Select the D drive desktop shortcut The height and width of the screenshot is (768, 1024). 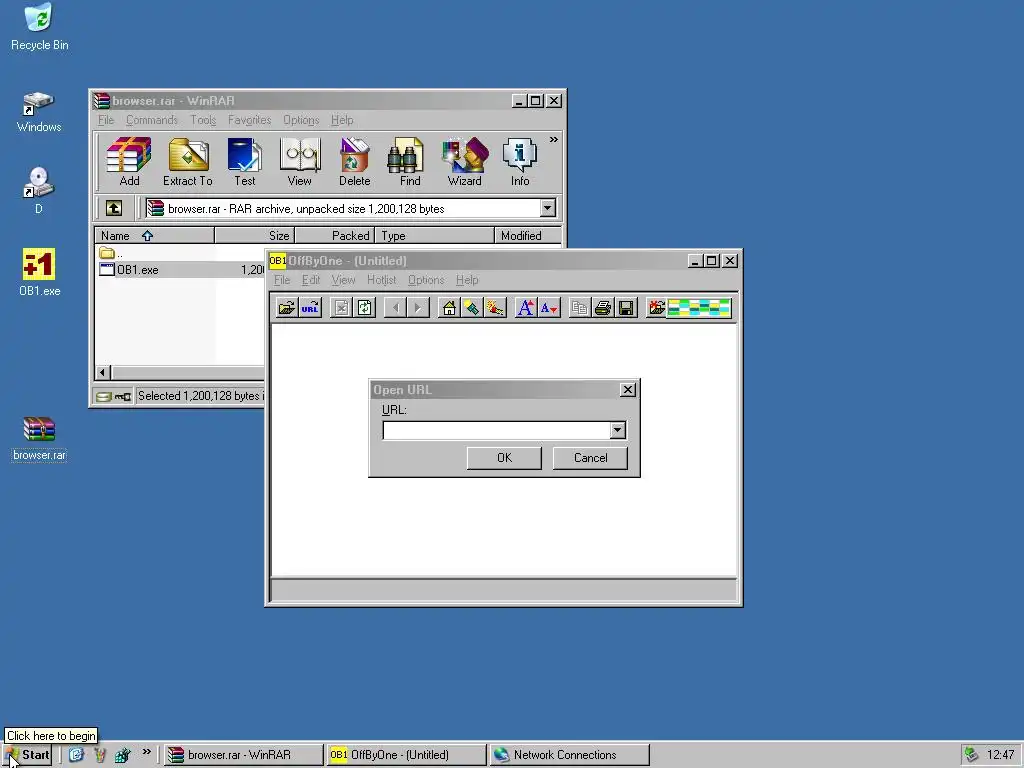39,190
